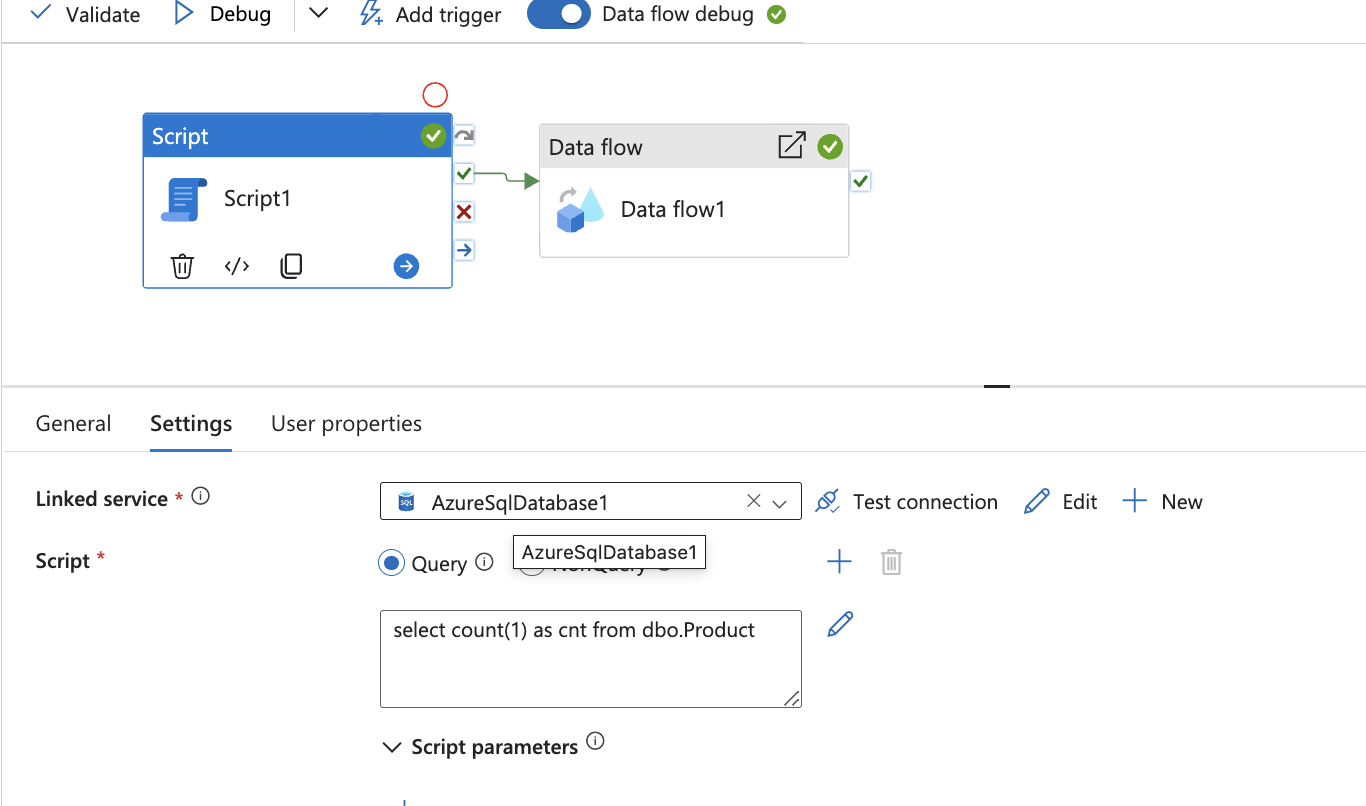Delete the Script1 activity using its trash icon

tap(181, 265)
